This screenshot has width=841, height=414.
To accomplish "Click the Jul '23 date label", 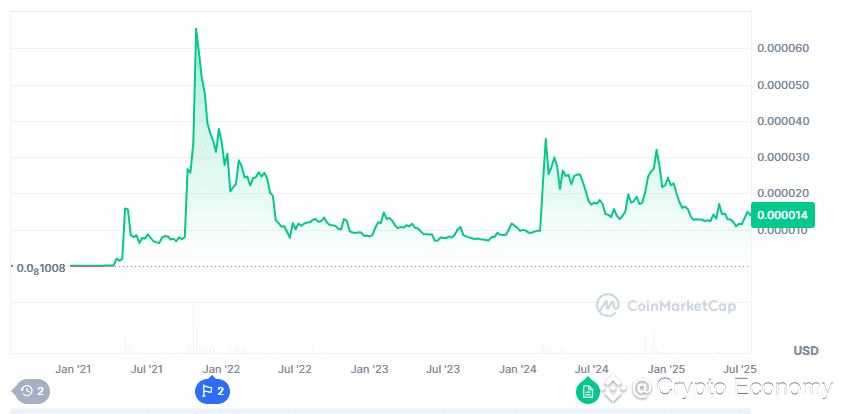I will [x=442, y=369].
